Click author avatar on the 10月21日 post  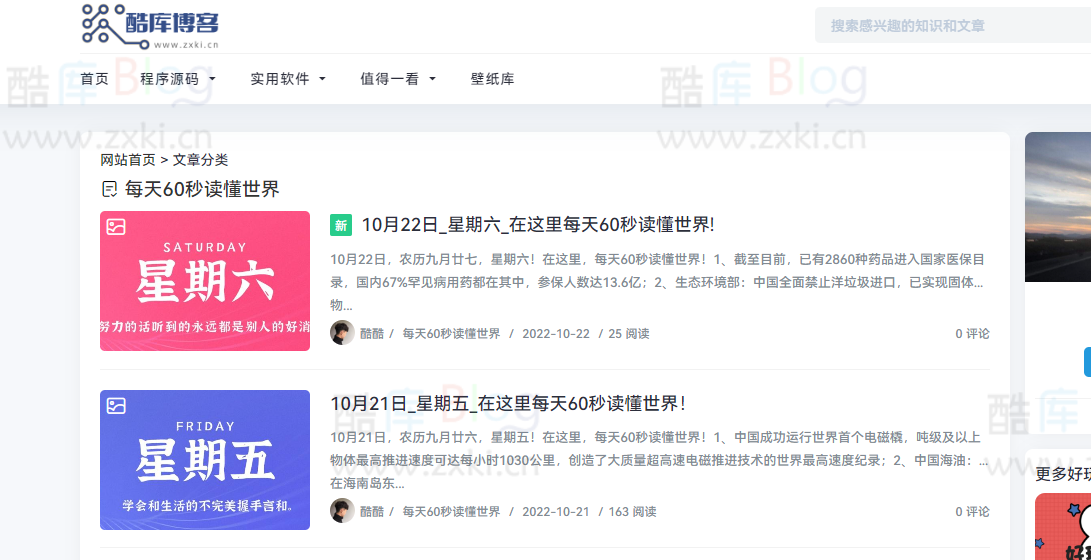click(342, 511)
